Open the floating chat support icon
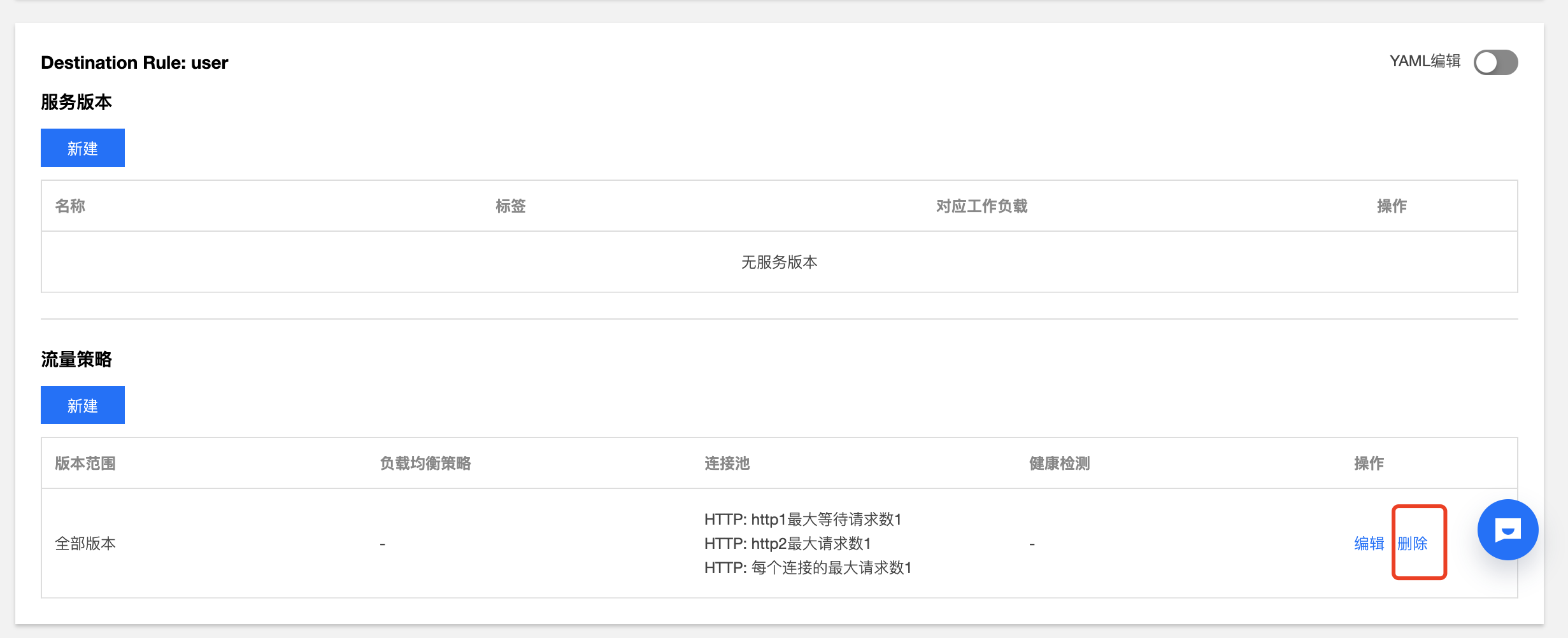 [x=1507, y=530]
